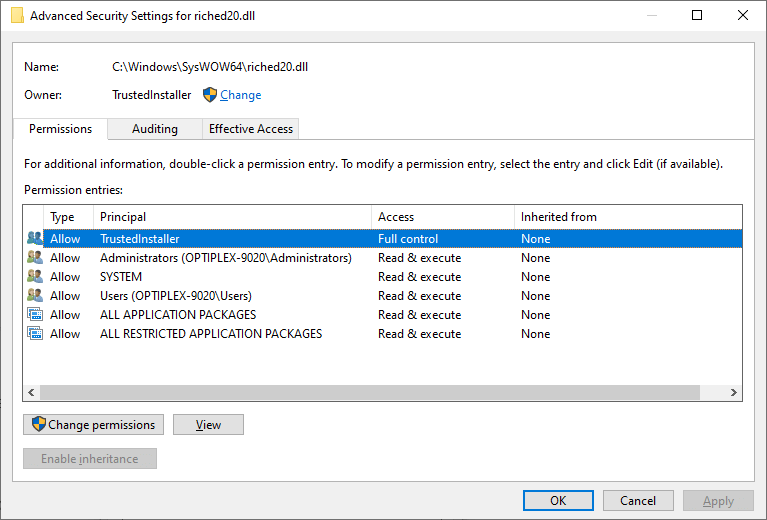Image resolution: width=767 pixels, height=520 pixels.
Task: Click the Cancel button
Action: click(x=638, y=500)
